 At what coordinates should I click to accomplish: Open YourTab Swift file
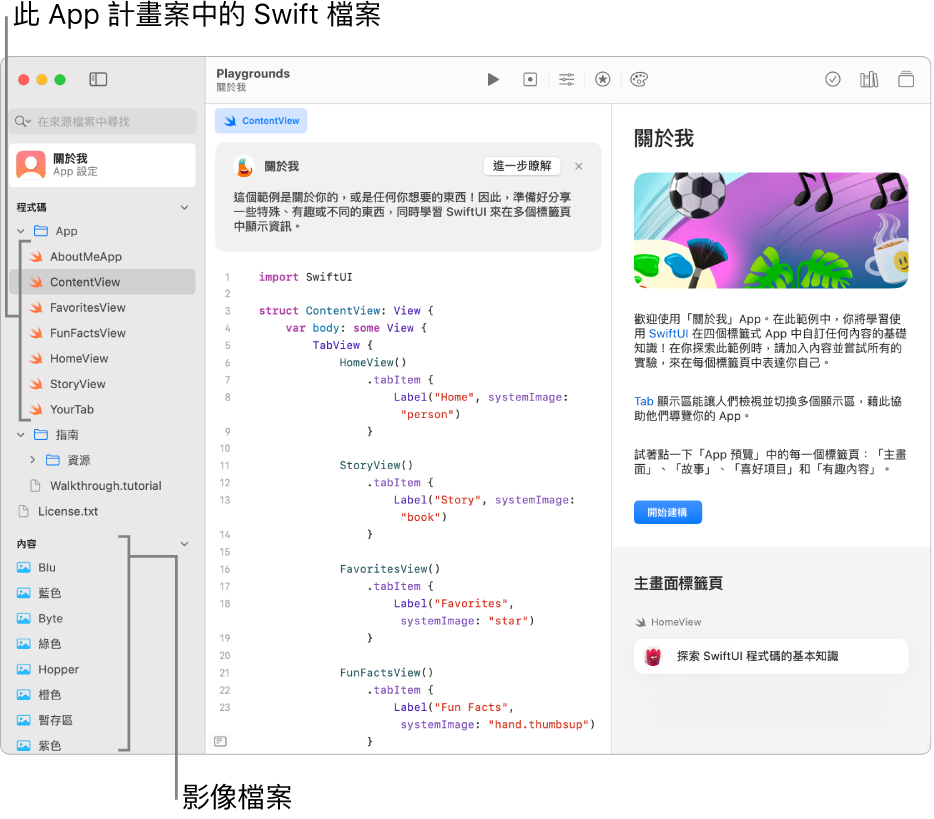(102, 410)
